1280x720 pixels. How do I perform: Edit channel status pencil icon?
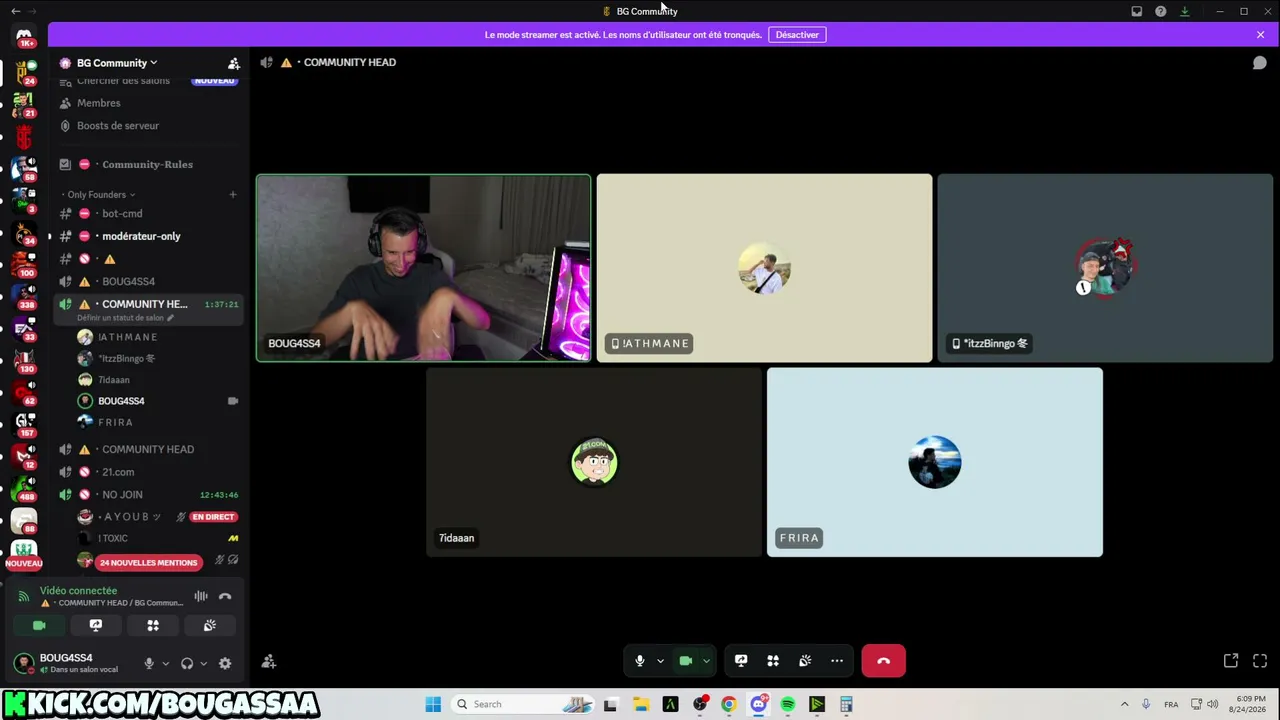(x=170, y=318)
